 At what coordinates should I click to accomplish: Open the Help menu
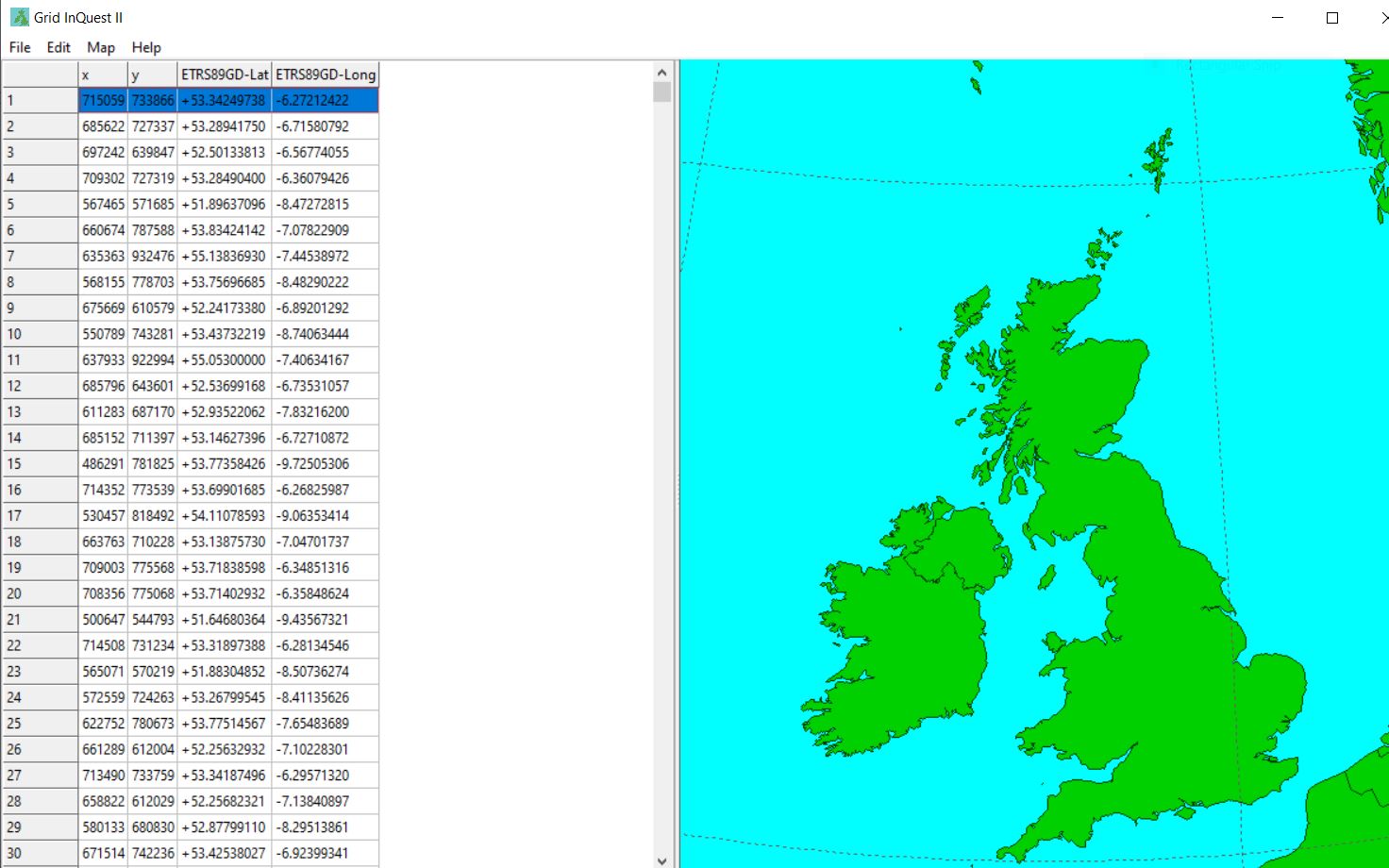tap(146, 47)
